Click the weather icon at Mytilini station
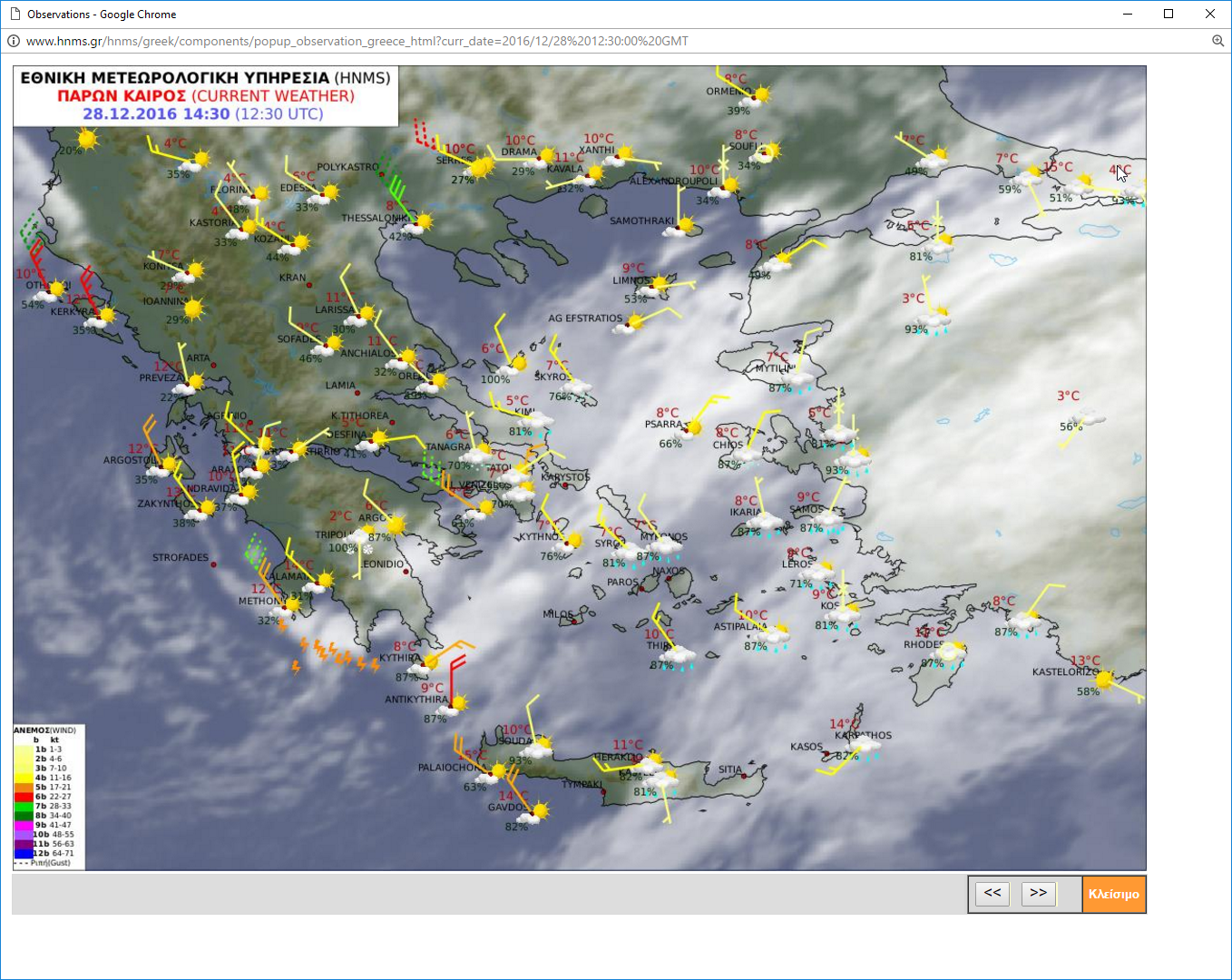 click(x=797, y=378)
